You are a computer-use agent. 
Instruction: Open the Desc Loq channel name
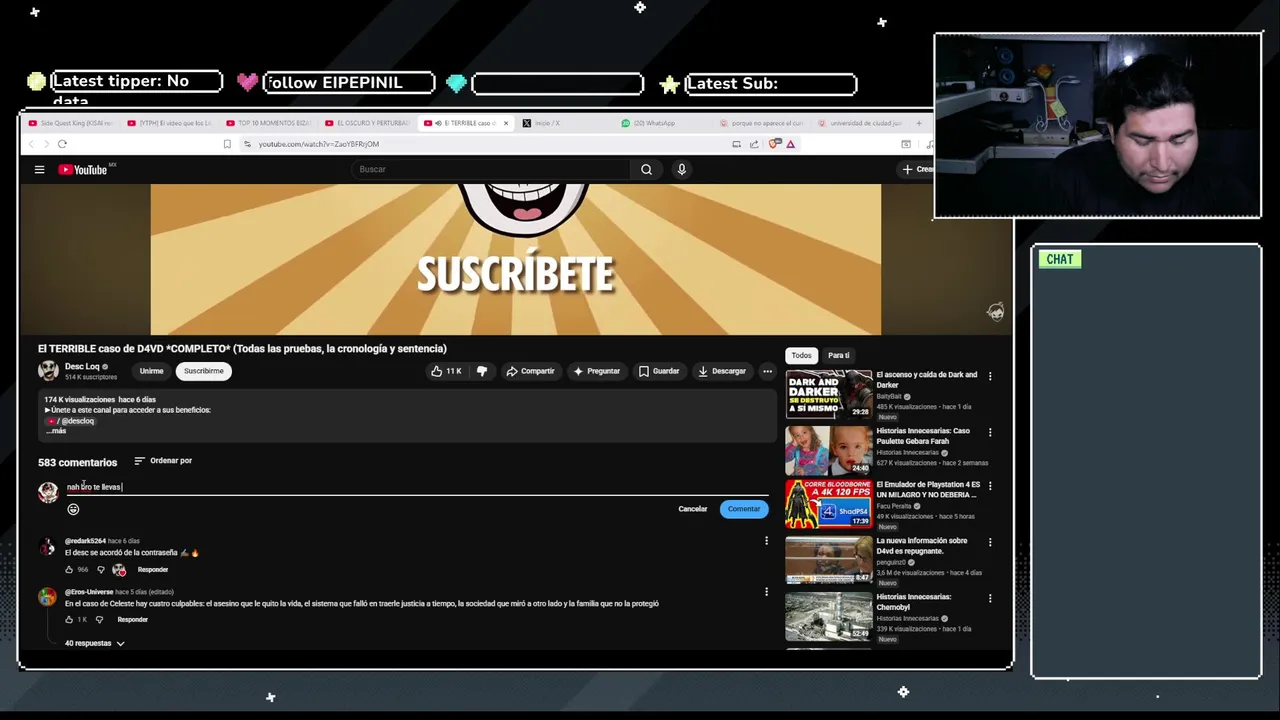pyautogui.click(x=82, y=367)
